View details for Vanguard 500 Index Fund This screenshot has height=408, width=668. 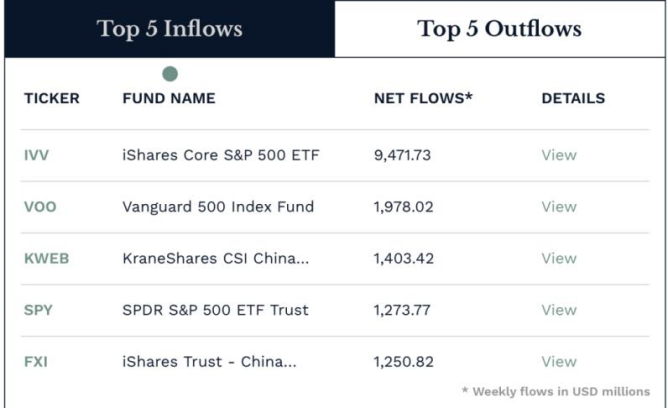[x=558, y=207]
